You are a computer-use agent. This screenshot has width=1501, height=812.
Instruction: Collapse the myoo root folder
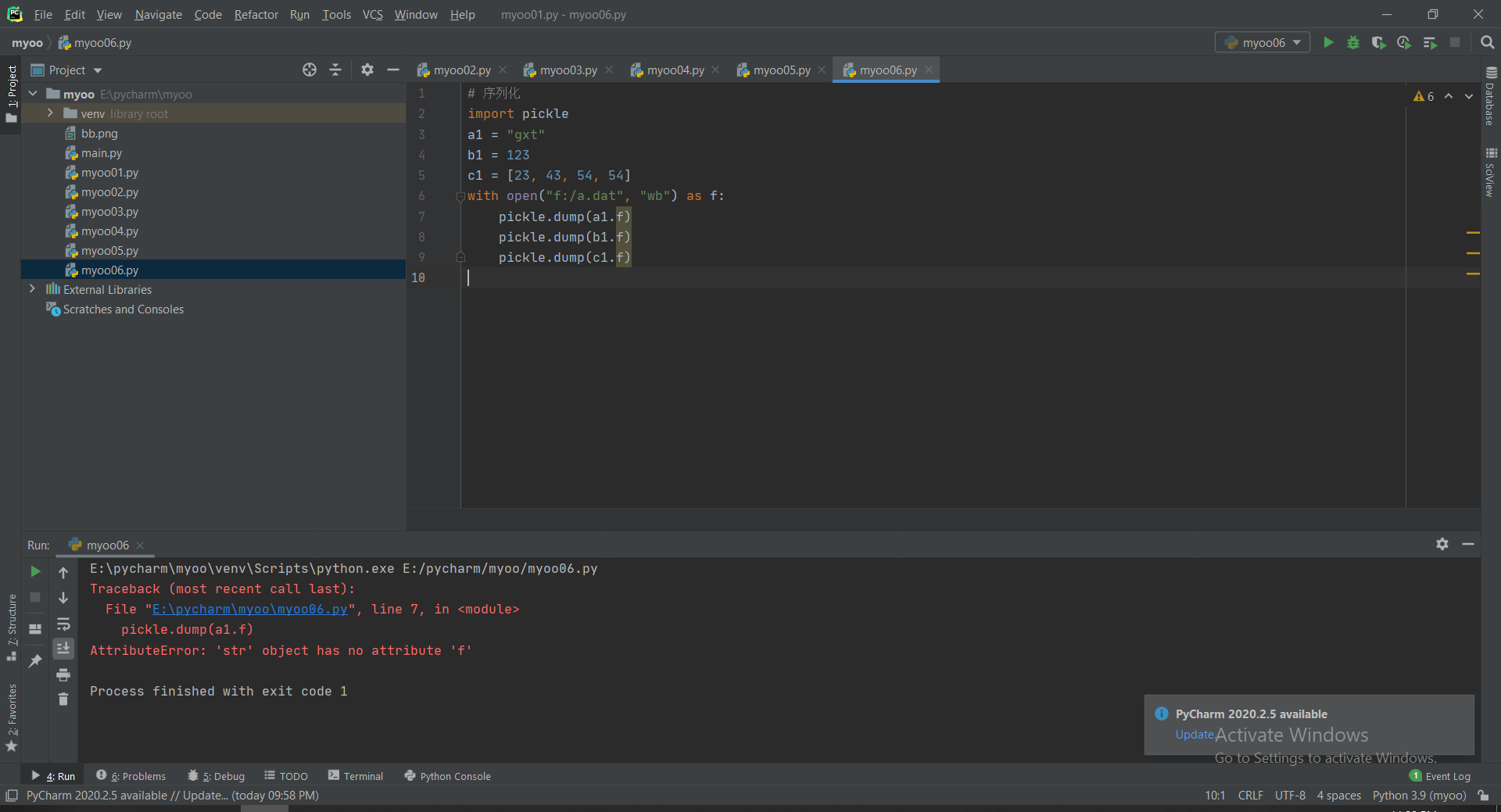pyautogui.click(x=33, y=94)
